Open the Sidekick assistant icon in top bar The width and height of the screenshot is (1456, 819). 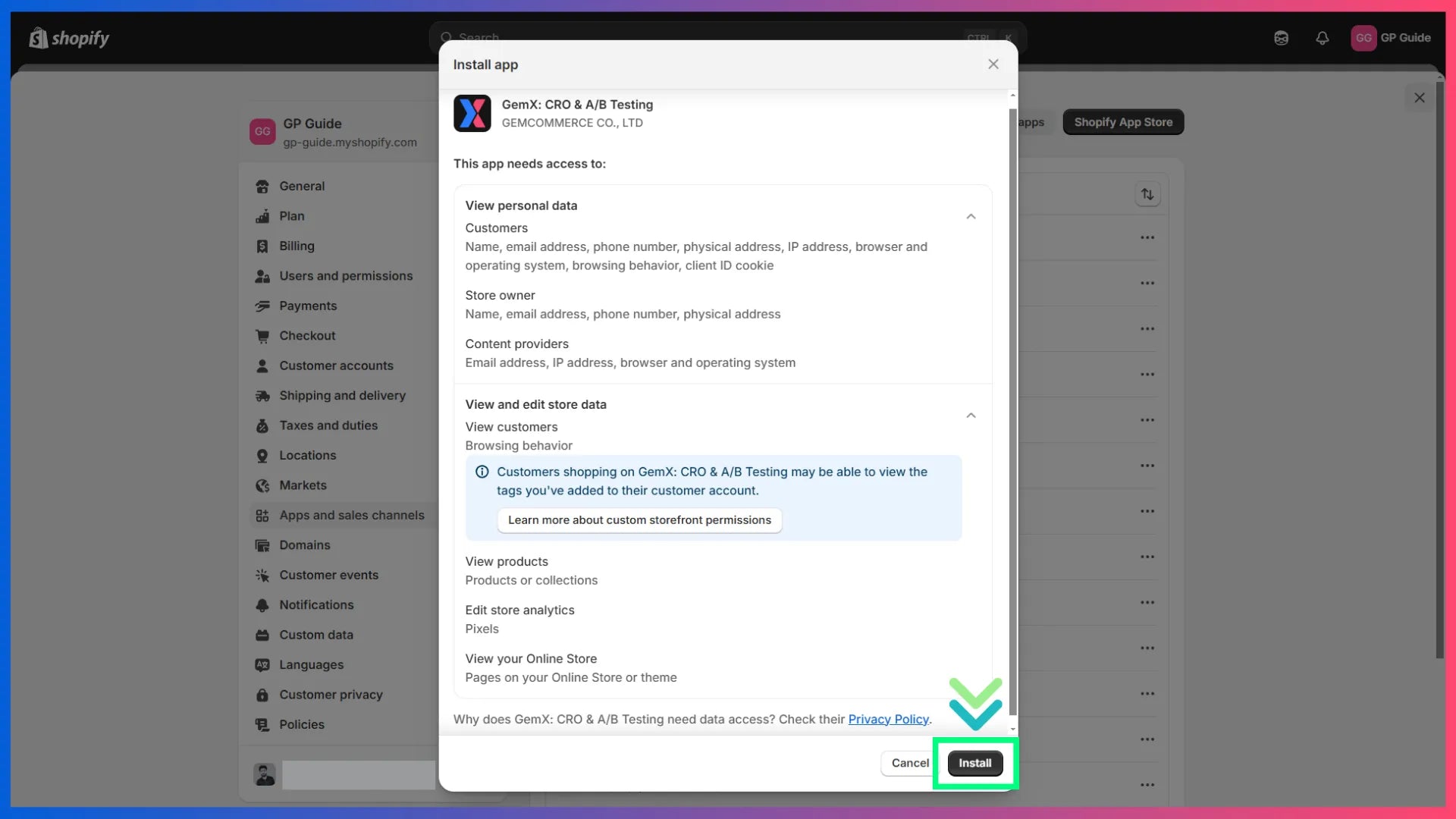point(1281,38)
